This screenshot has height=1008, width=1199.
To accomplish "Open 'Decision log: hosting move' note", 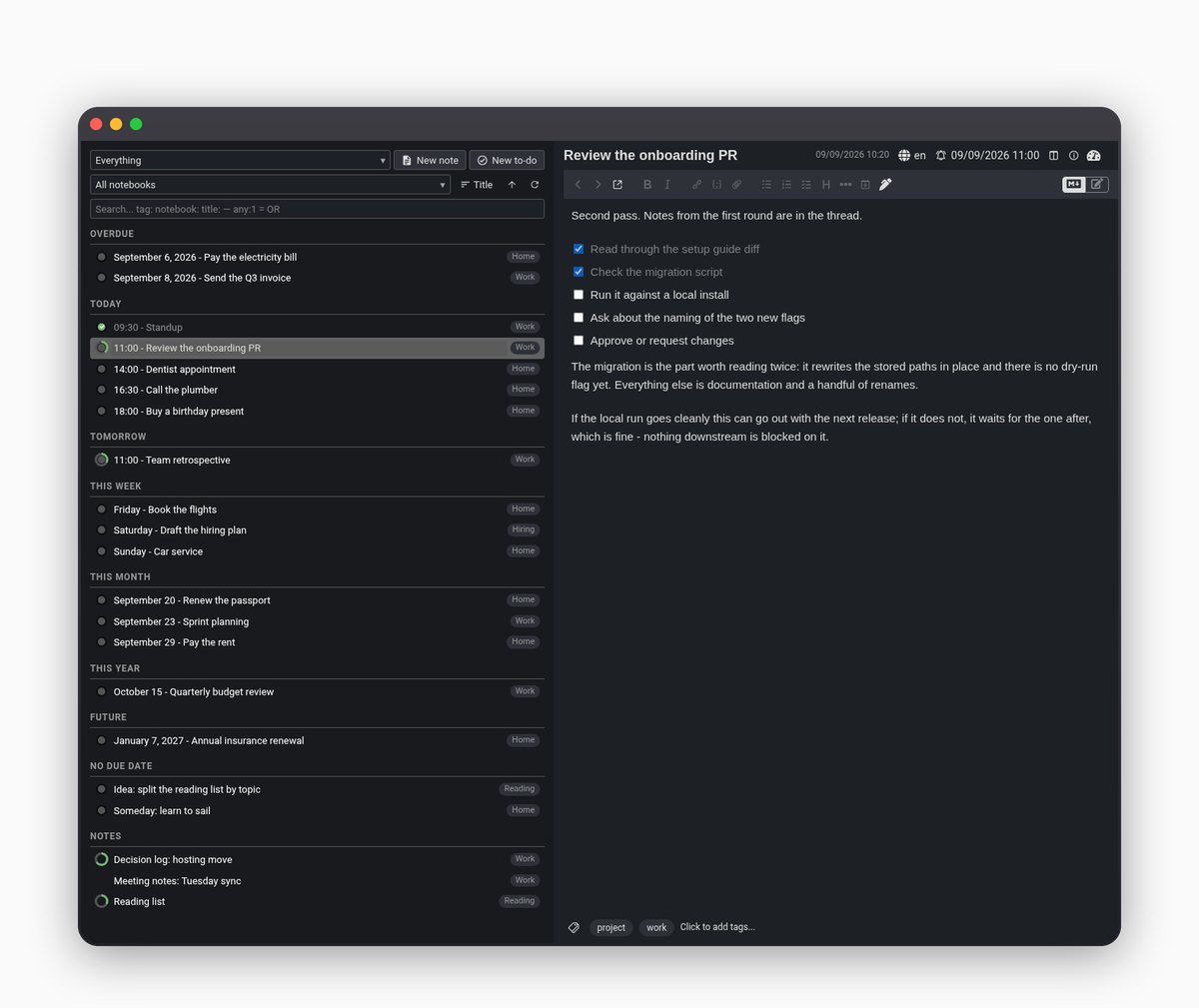I will click(317, 859).
